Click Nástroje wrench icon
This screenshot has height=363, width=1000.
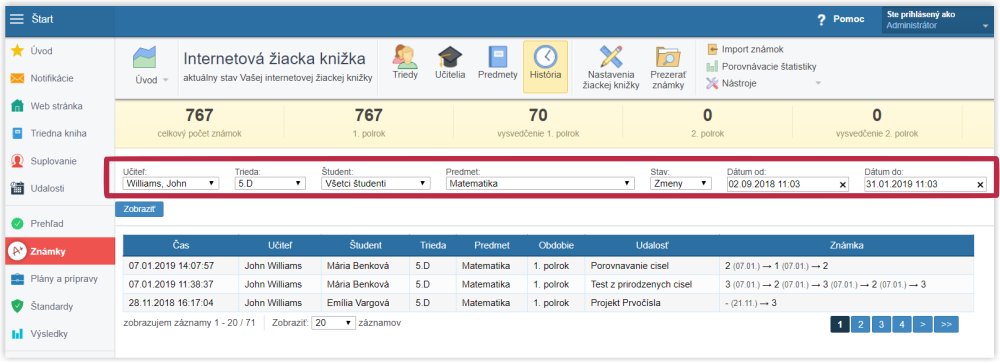712,83
